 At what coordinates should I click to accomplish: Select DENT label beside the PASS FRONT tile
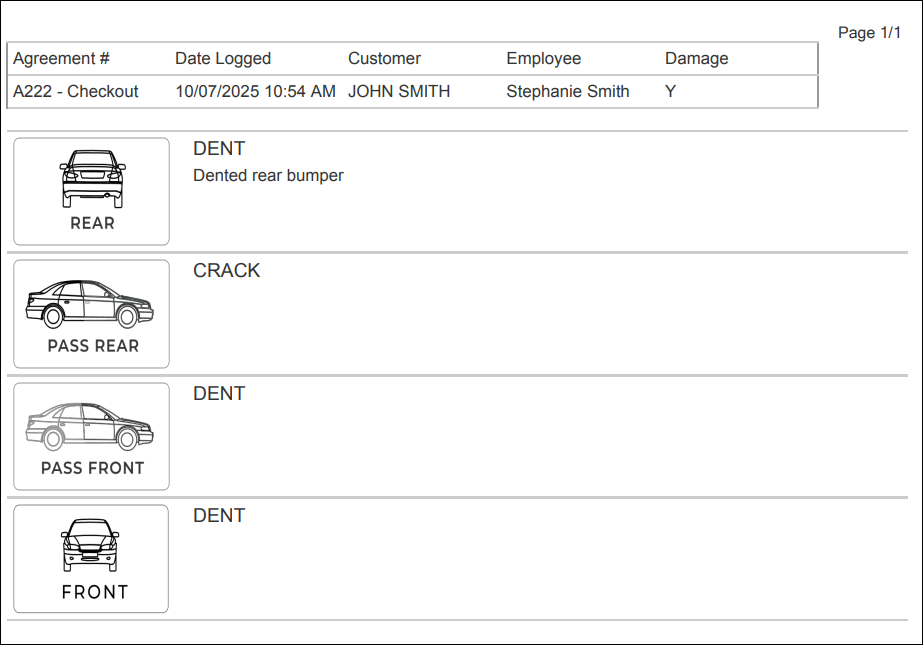tap(219, 394)
